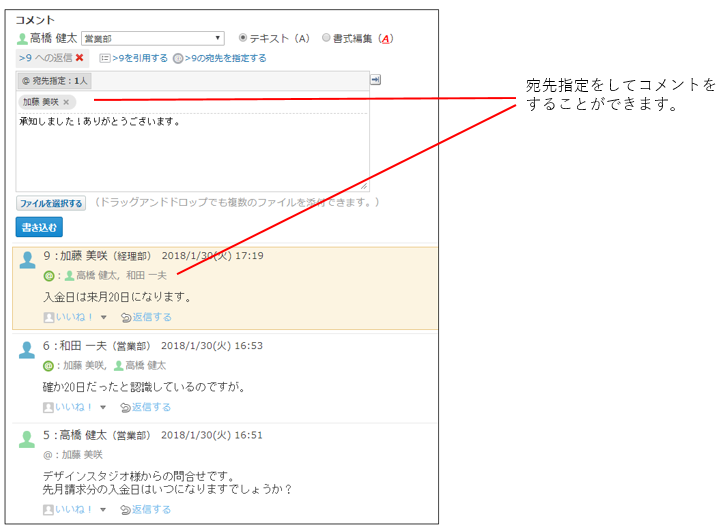Remove 加藤 美咲 from recipients

pos(66,102)
